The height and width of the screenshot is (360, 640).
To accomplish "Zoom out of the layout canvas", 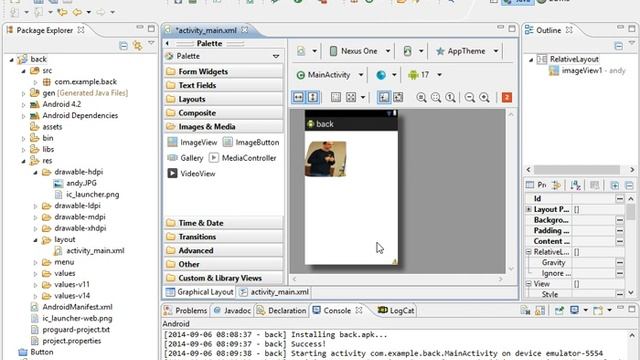I will [x=470, y=97].
